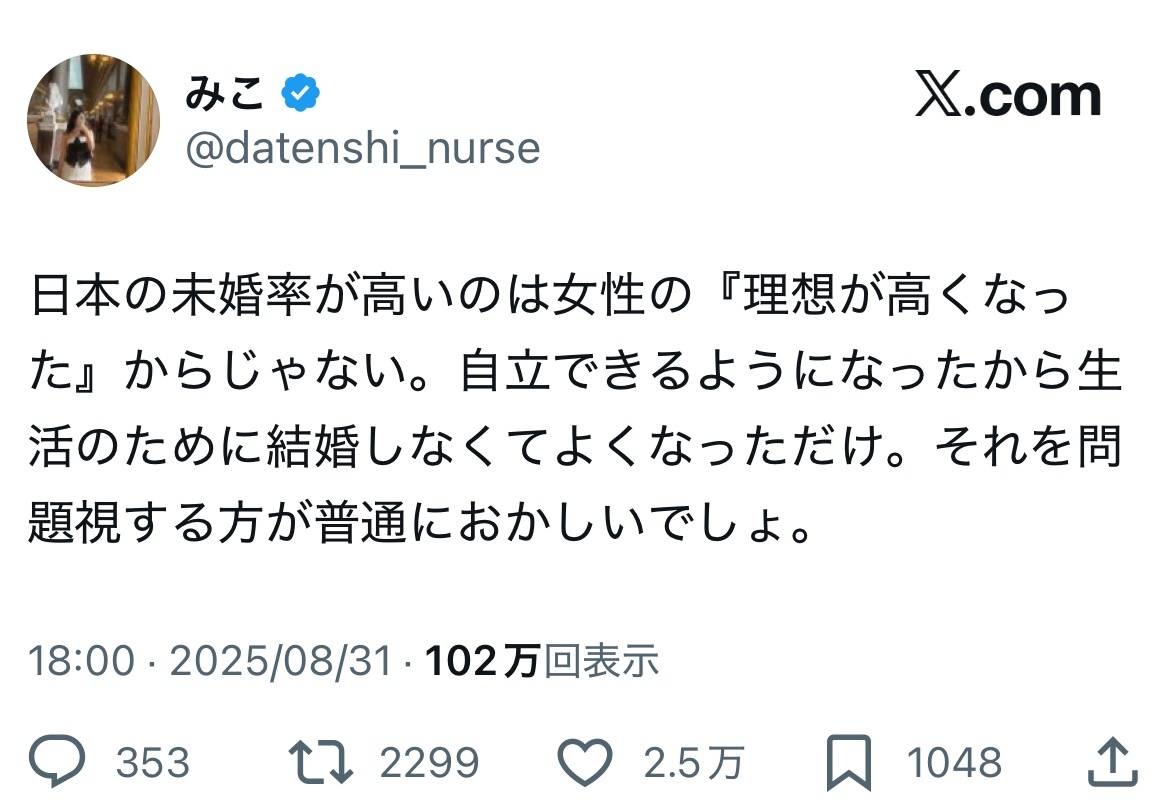Click the reply speech bubble icon

tap(60, 763)
